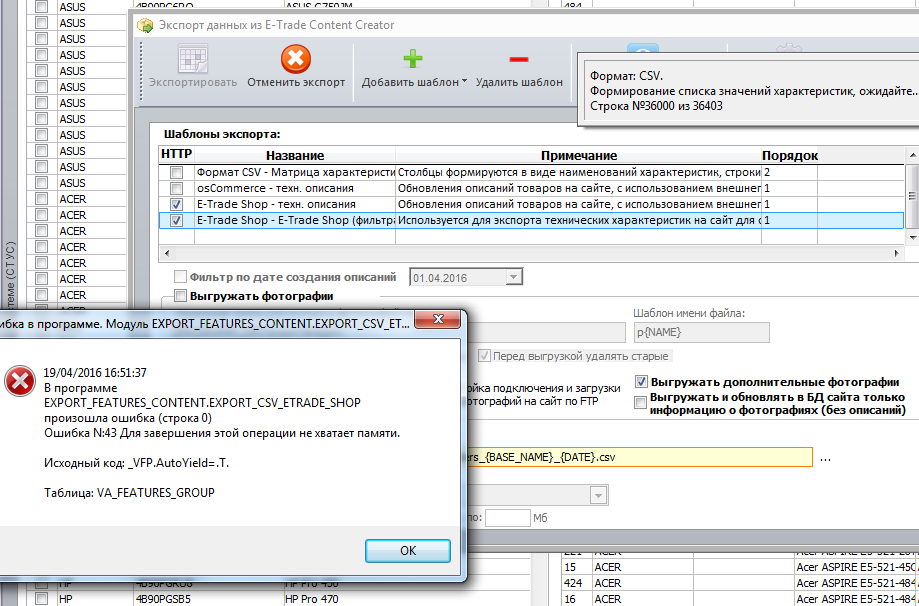Untick checkbox of E-Trade Shop - техн. описания
919x606 pixels.
click(x=176, y=204)
